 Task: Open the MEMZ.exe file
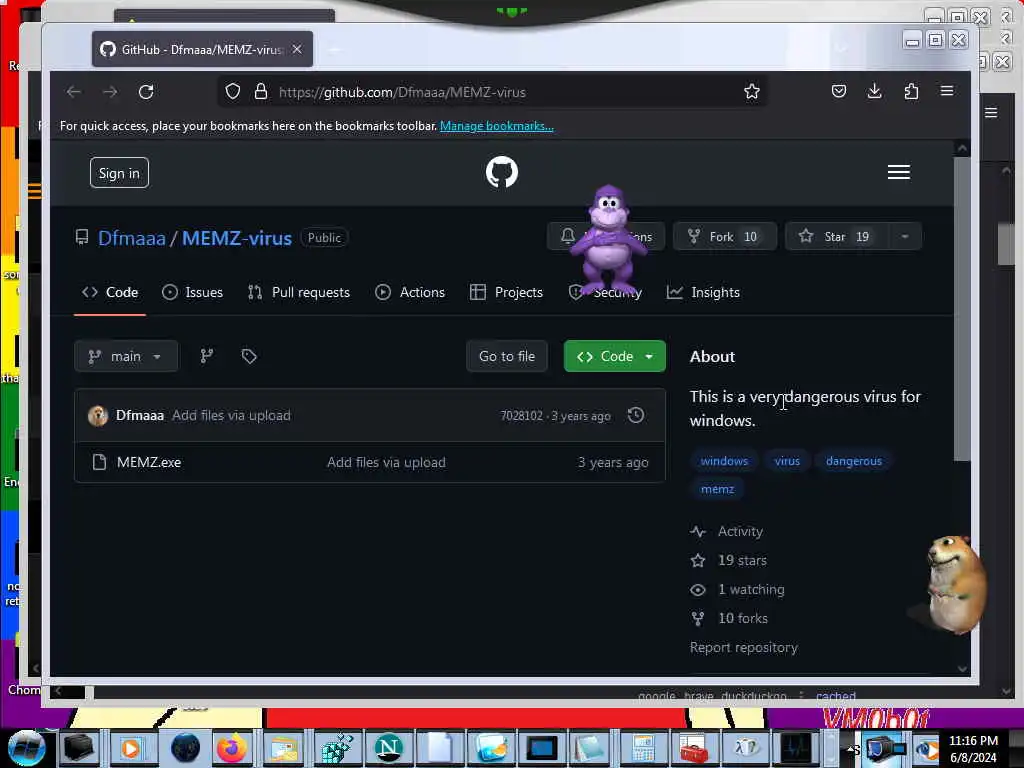tap(149, 462)
